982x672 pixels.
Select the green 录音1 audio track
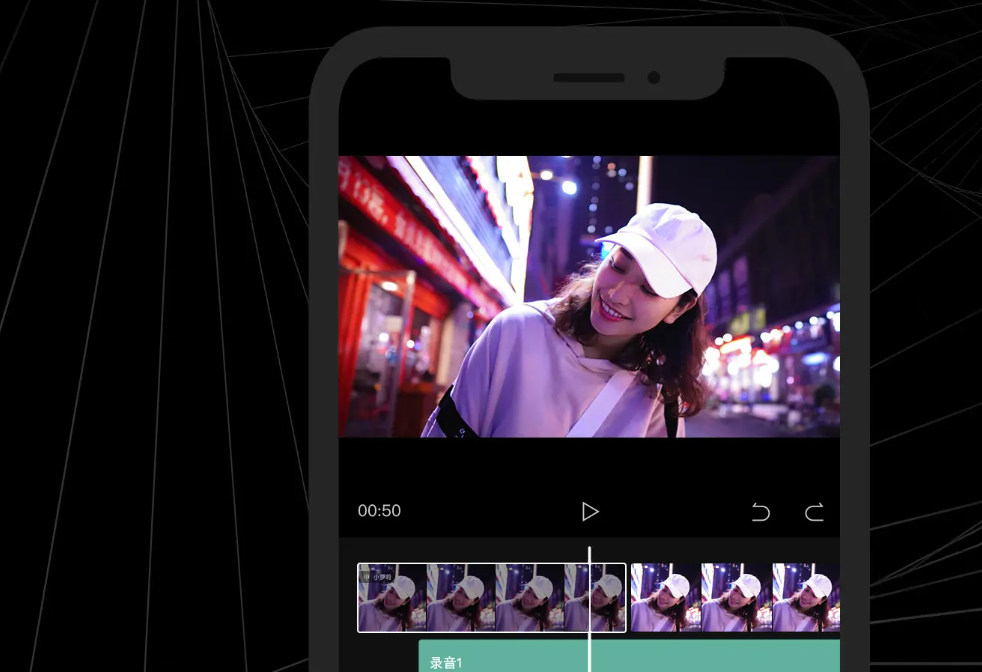629,656
